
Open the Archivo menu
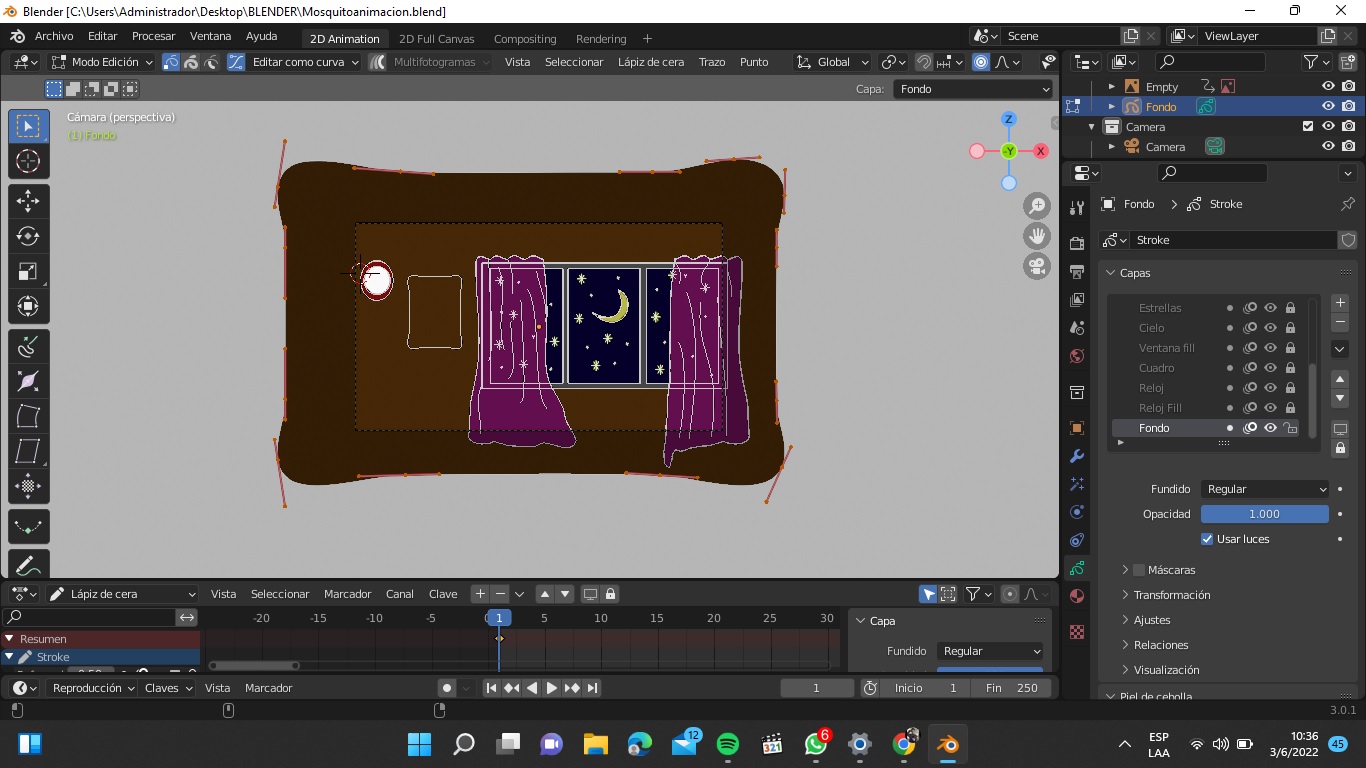coord(54,36)
